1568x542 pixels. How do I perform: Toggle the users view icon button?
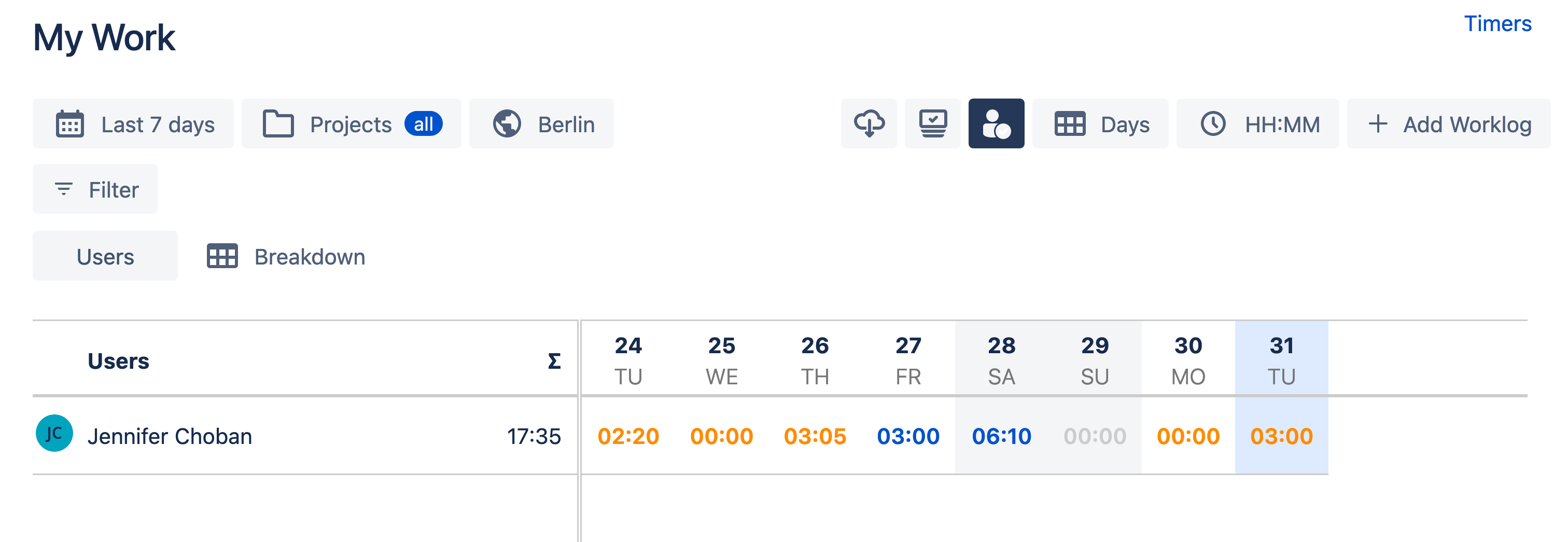[996, 123]
